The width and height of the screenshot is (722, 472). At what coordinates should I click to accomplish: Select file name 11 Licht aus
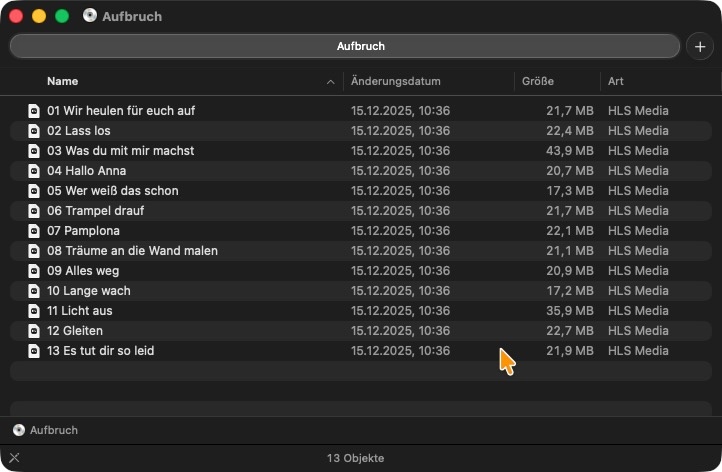coord(80,311)
